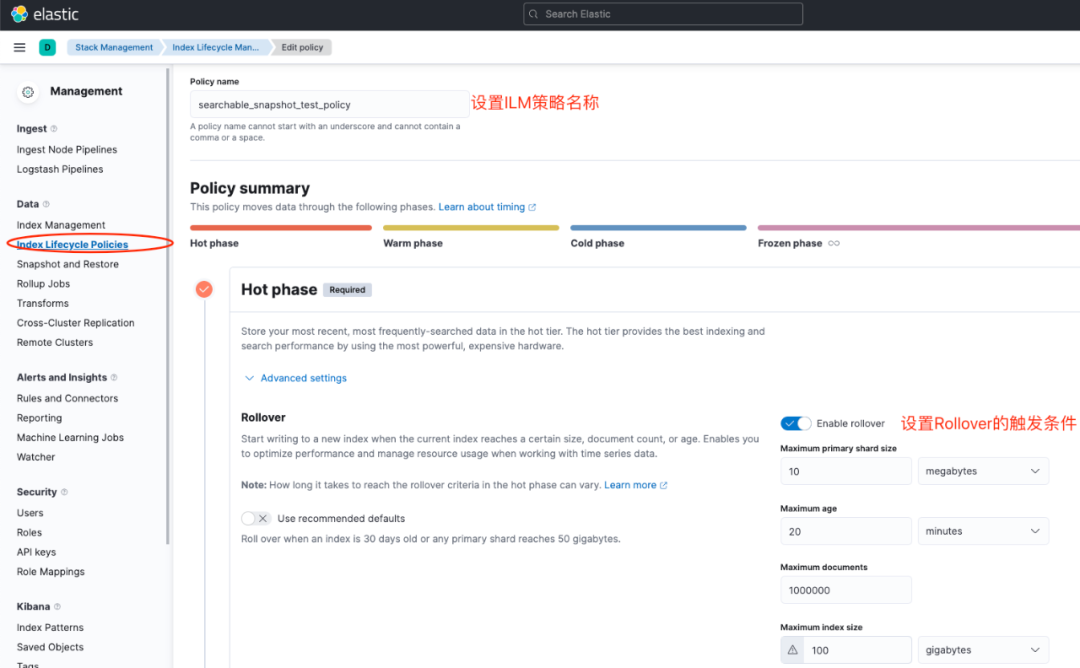Open the megabytes unit dropdown
Screen dimensions: 1080x668
click(x=983, y=471)
